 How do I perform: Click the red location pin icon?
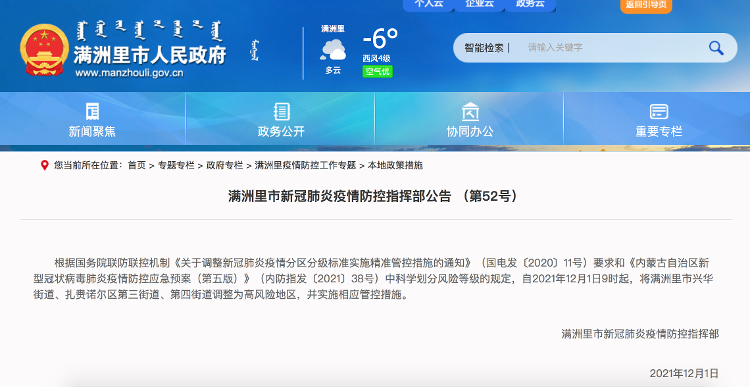pyautogui.click(x=44, y=166)
